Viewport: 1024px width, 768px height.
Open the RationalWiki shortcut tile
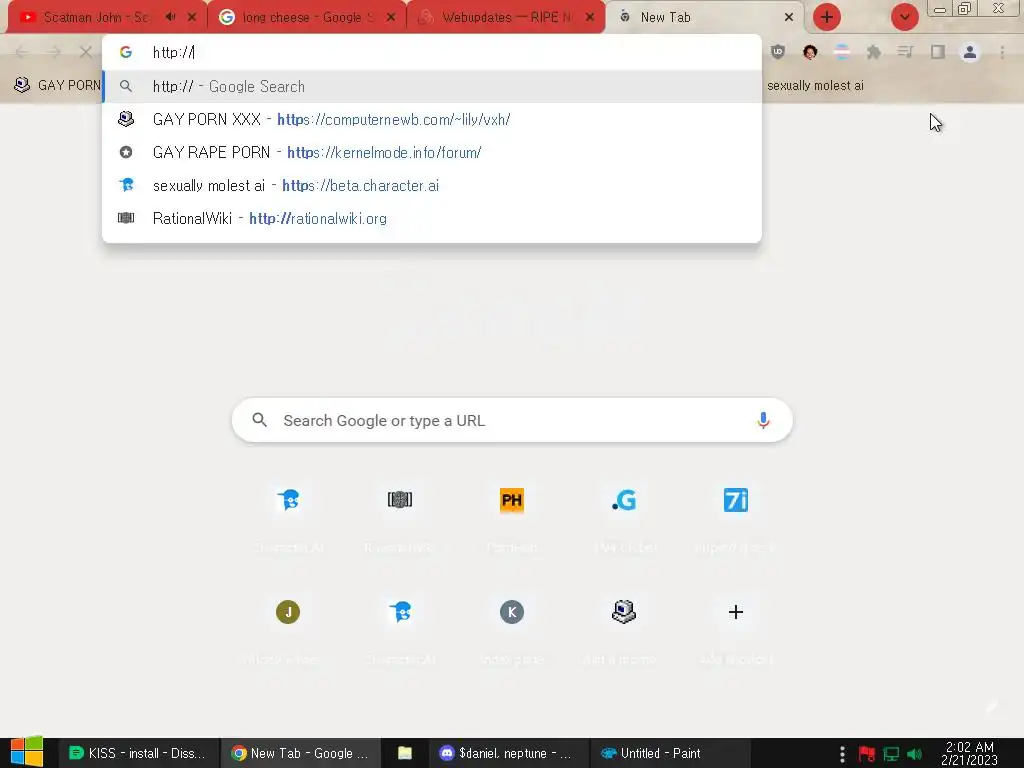click(400, 500)
